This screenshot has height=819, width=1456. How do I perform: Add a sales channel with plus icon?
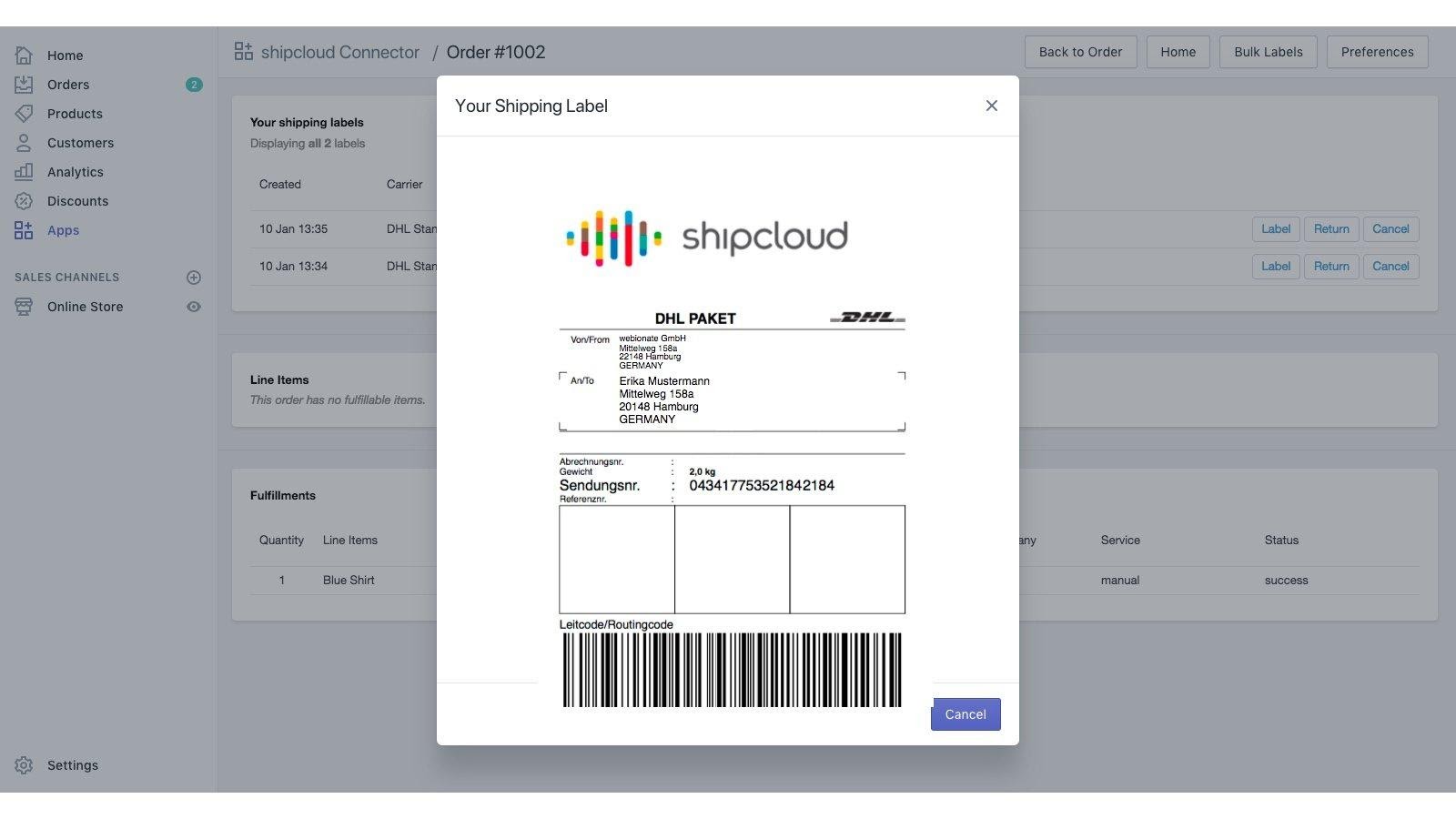pyautogui.click(x=193, y=278)
